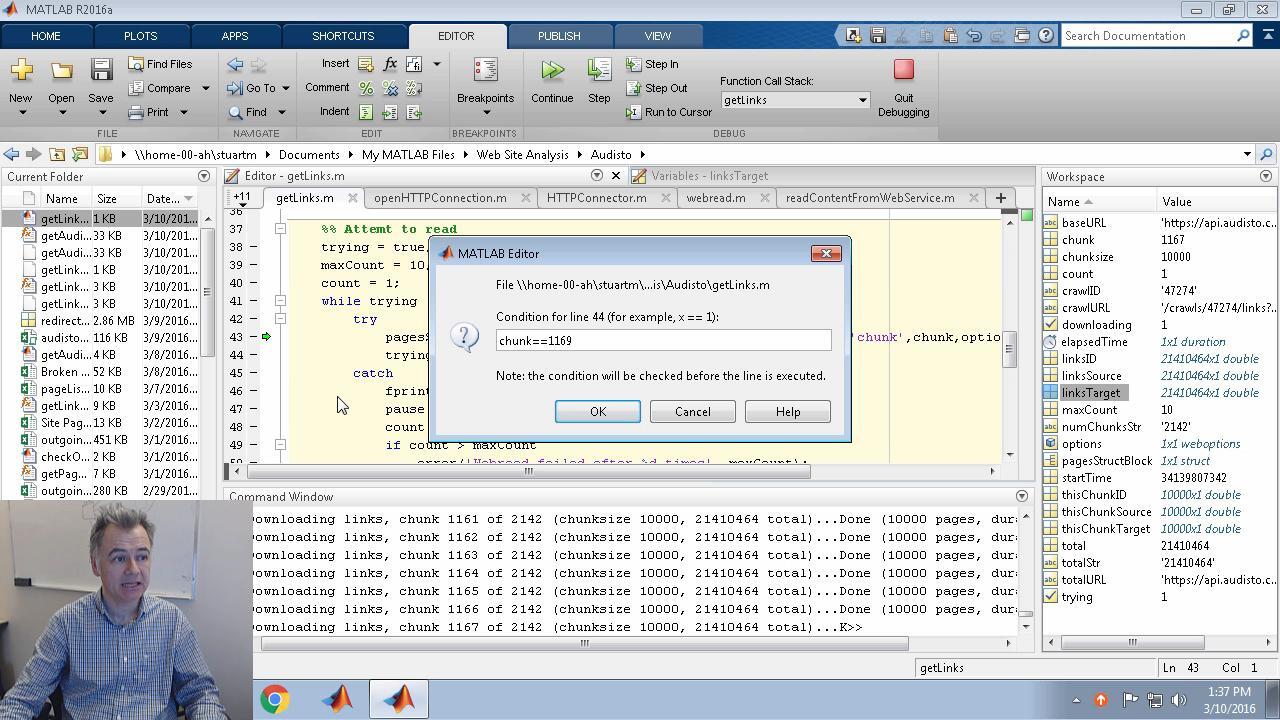Open the openHTTPConnection.m editor tab
This screenshot has height=720, width=1280.
pyautogui.click(x=439, y=198)
